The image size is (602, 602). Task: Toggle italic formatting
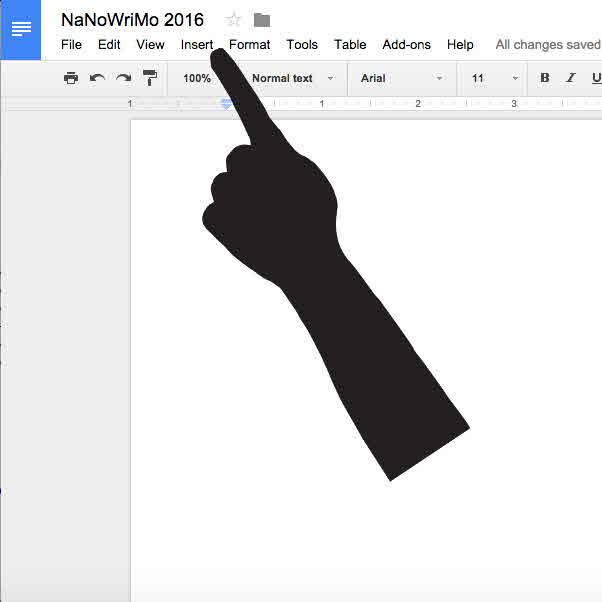click(x=571, y=78)
